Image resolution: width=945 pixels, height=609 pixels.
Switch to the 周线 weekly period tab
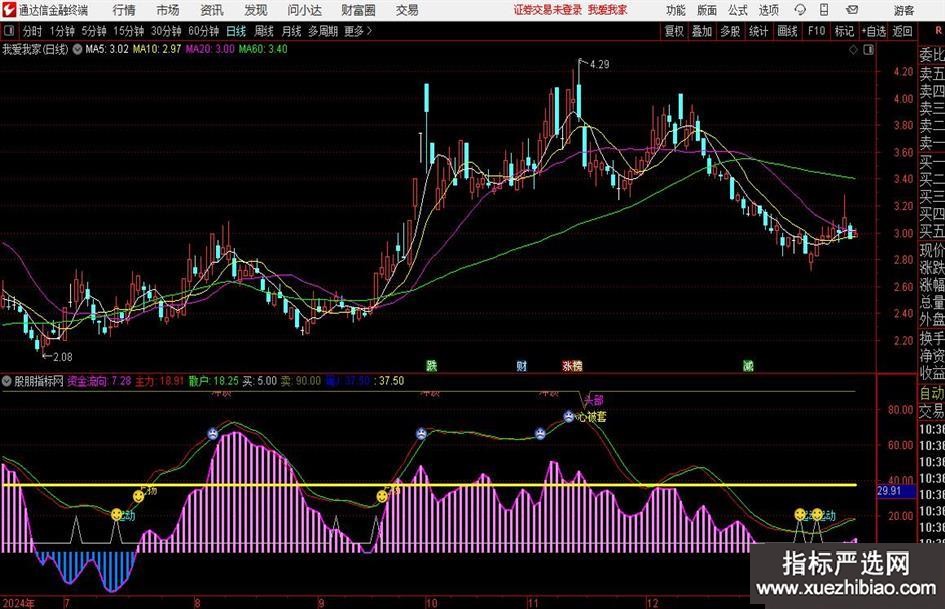264,31
